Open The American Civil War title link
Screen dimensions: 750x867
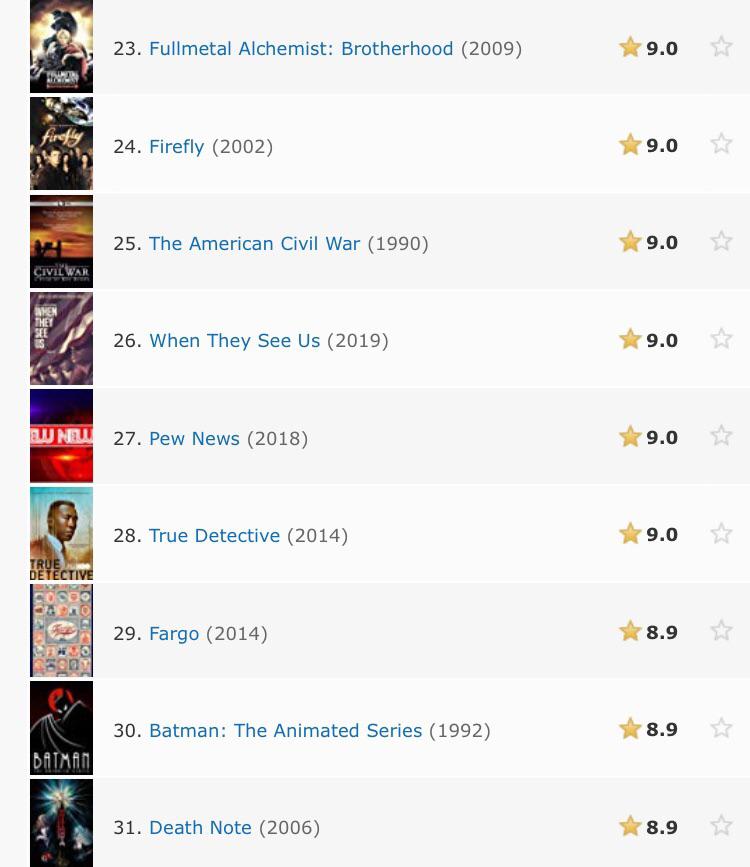(254, 243)
